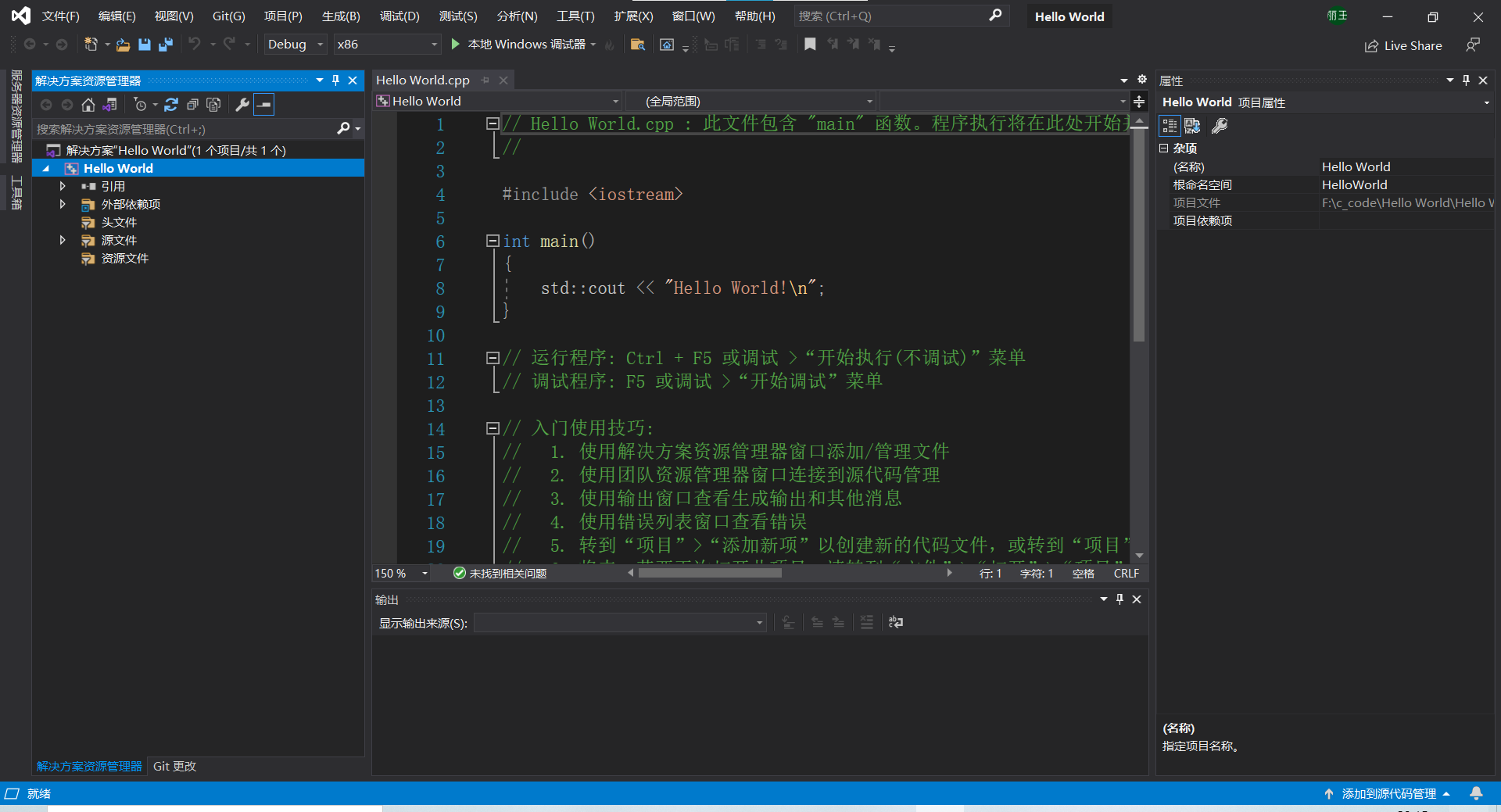Open property pages wrench in Properties panel
1501x812 pixels.
(1220, 126)
